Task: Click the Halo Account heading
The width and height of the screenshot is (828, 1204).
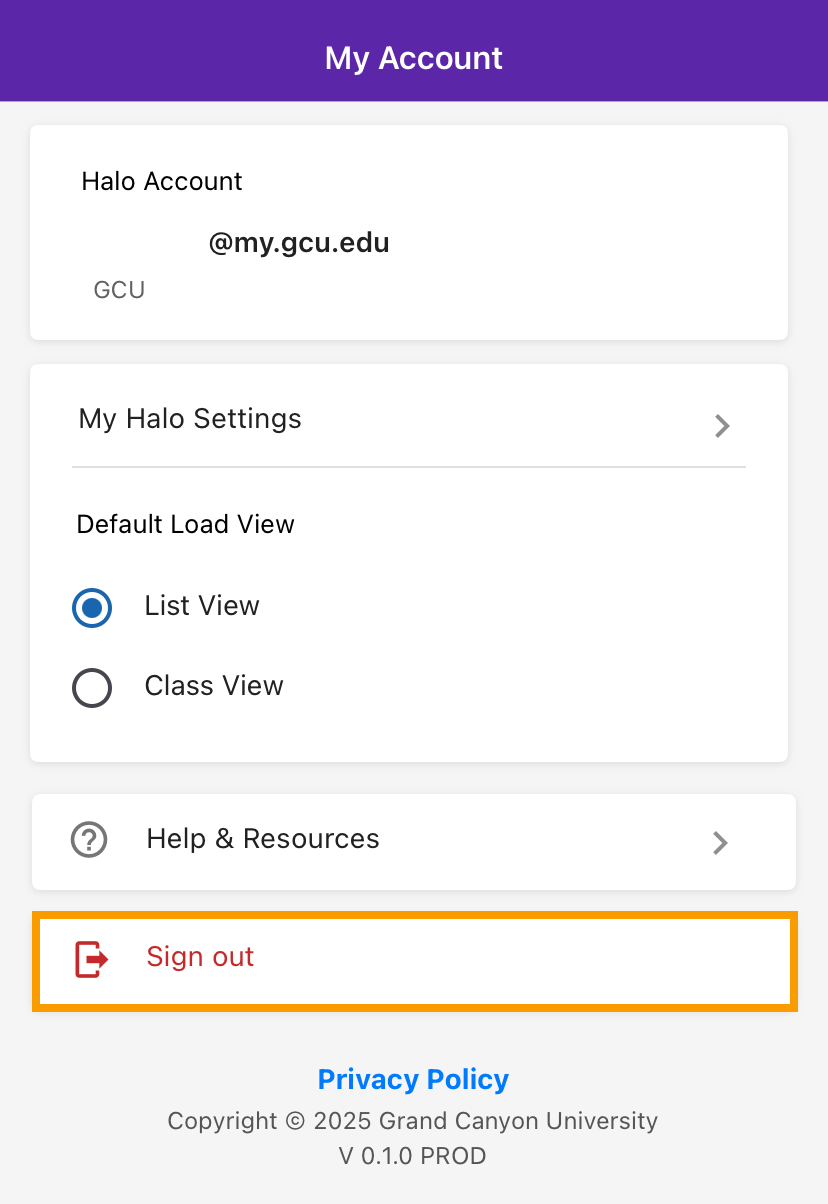Action: [x=162, y=181]
